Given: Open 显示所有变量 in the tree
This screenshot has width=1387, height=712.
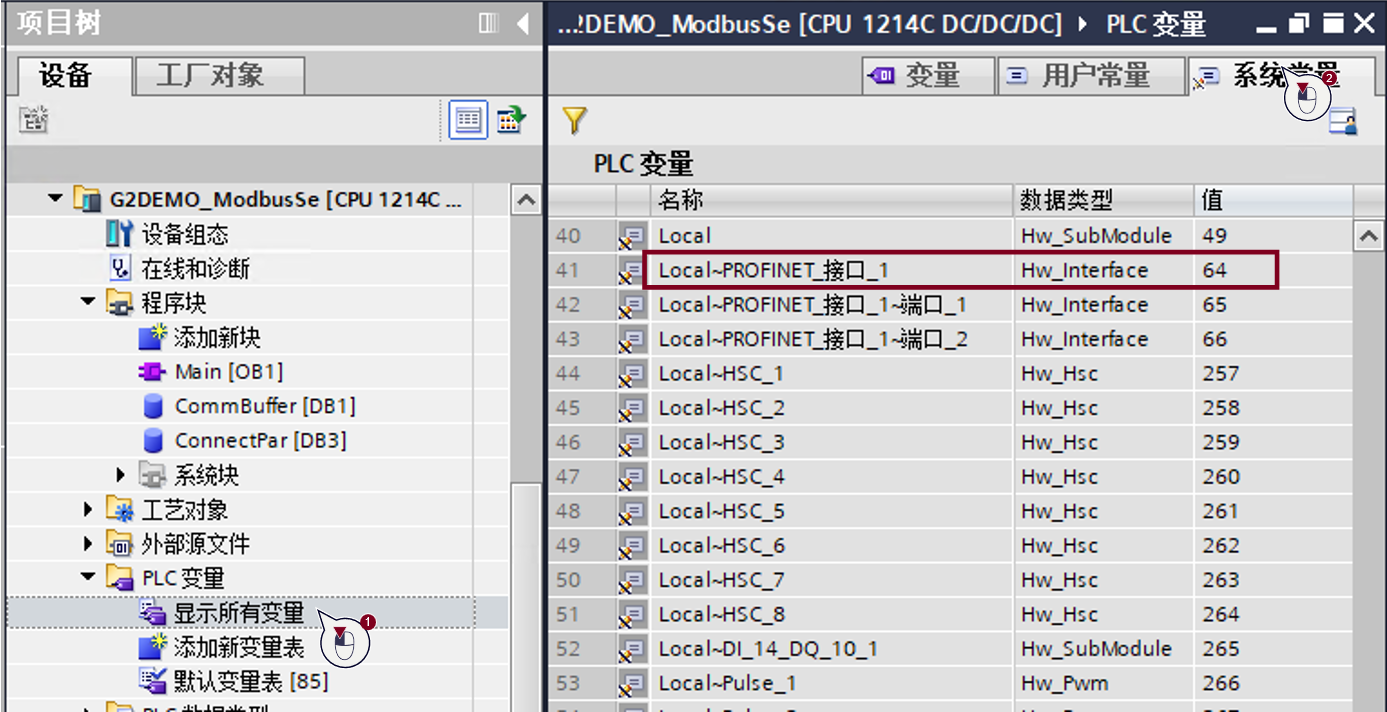Looking at the screenshot, I should click(x=238, y=613).
